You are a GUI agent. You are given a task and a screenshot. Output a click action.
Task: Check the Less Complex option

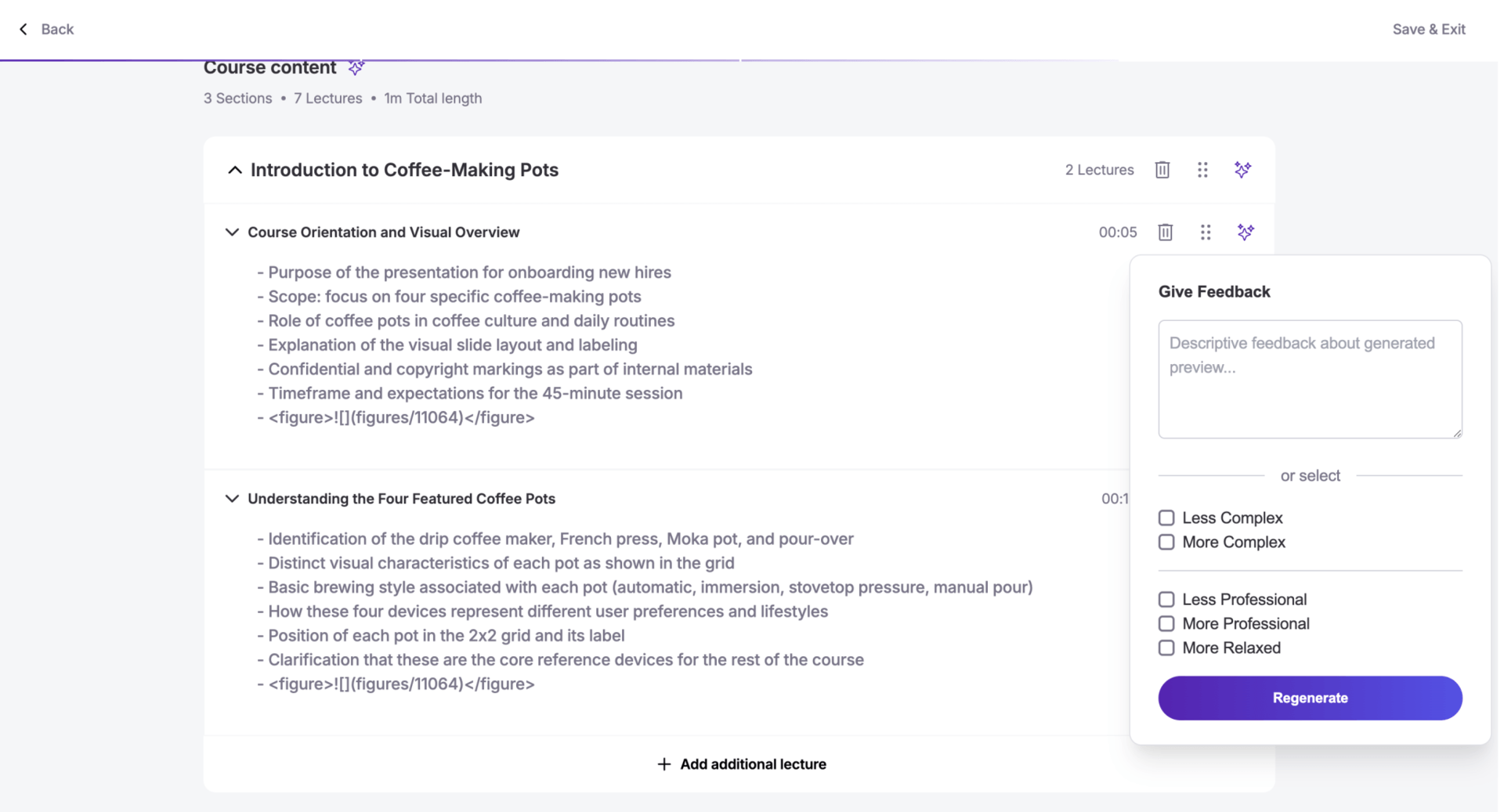point(1166,518)
